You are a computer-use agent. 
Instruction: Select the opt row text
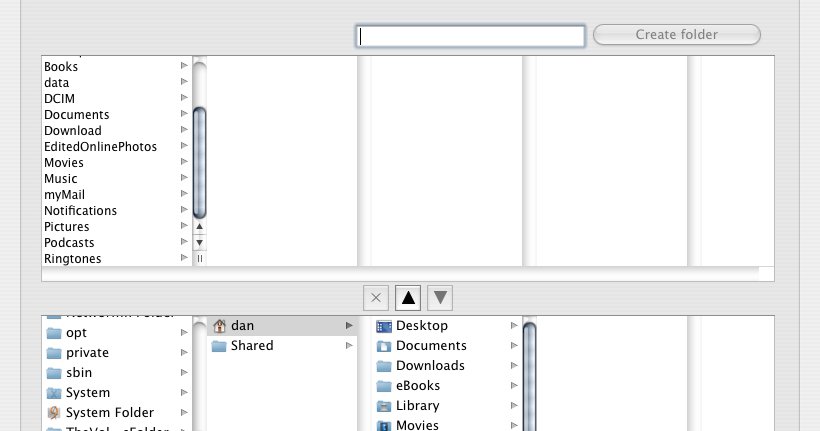click(x=76, y=333)
